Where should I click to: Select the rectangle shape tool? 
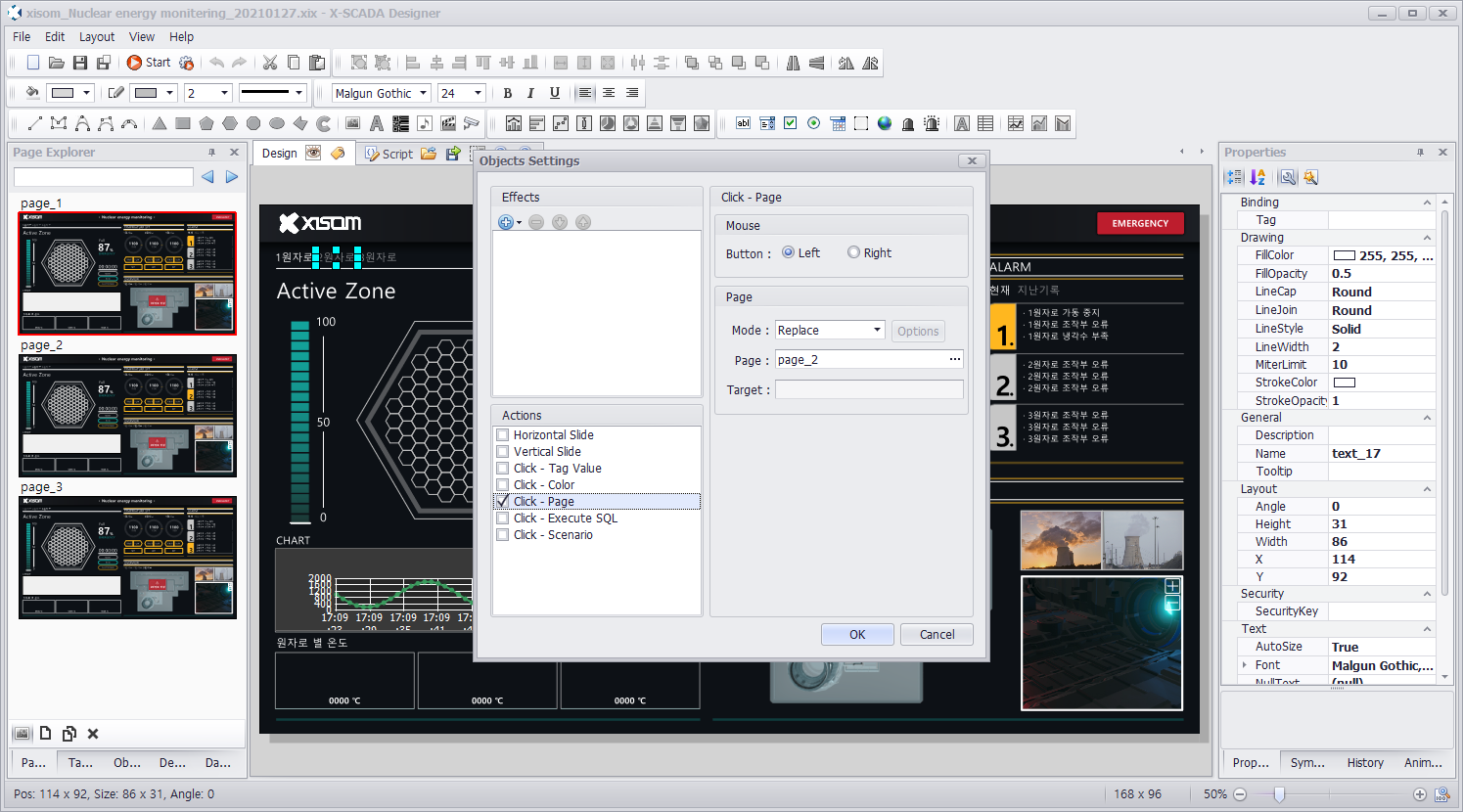pos(183,123)
